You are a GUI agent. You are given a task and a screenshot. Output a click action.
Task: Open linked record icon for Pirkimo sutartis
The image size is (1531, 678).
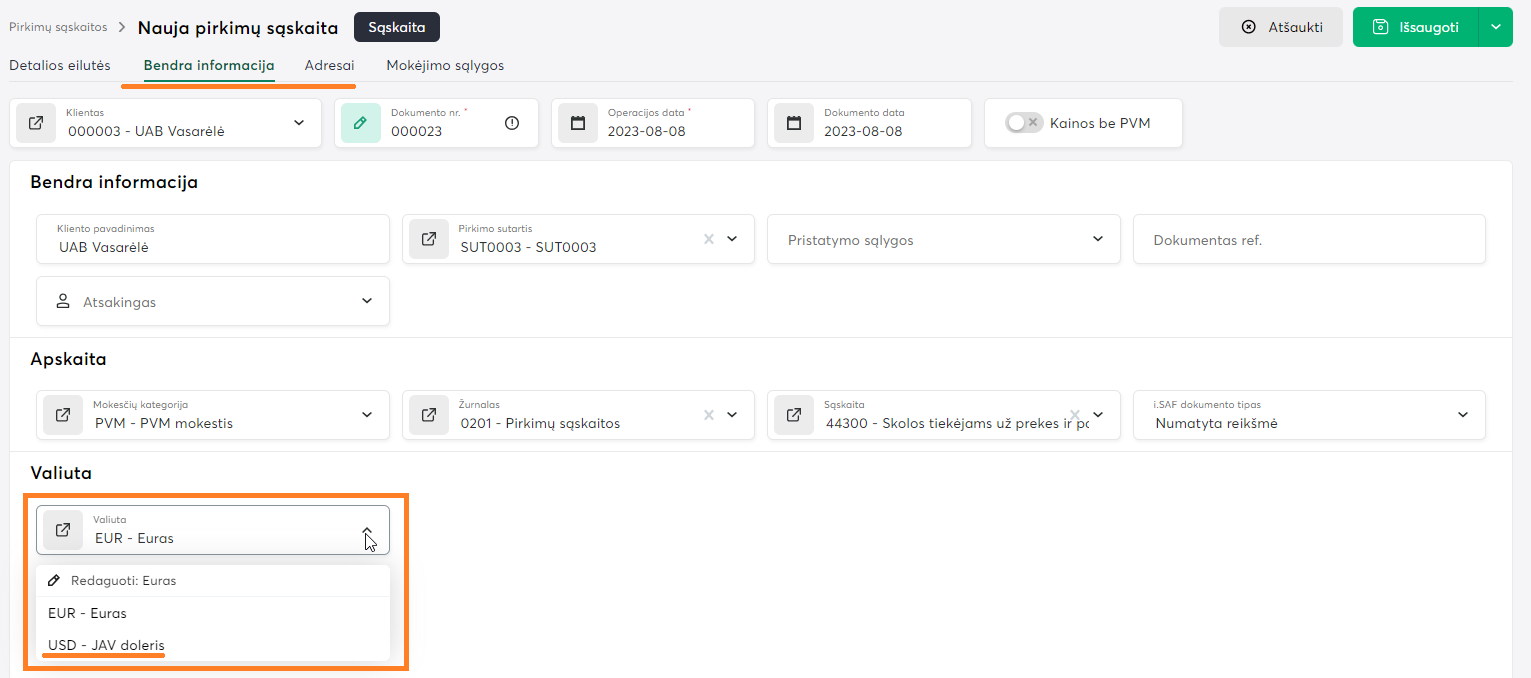429,240
